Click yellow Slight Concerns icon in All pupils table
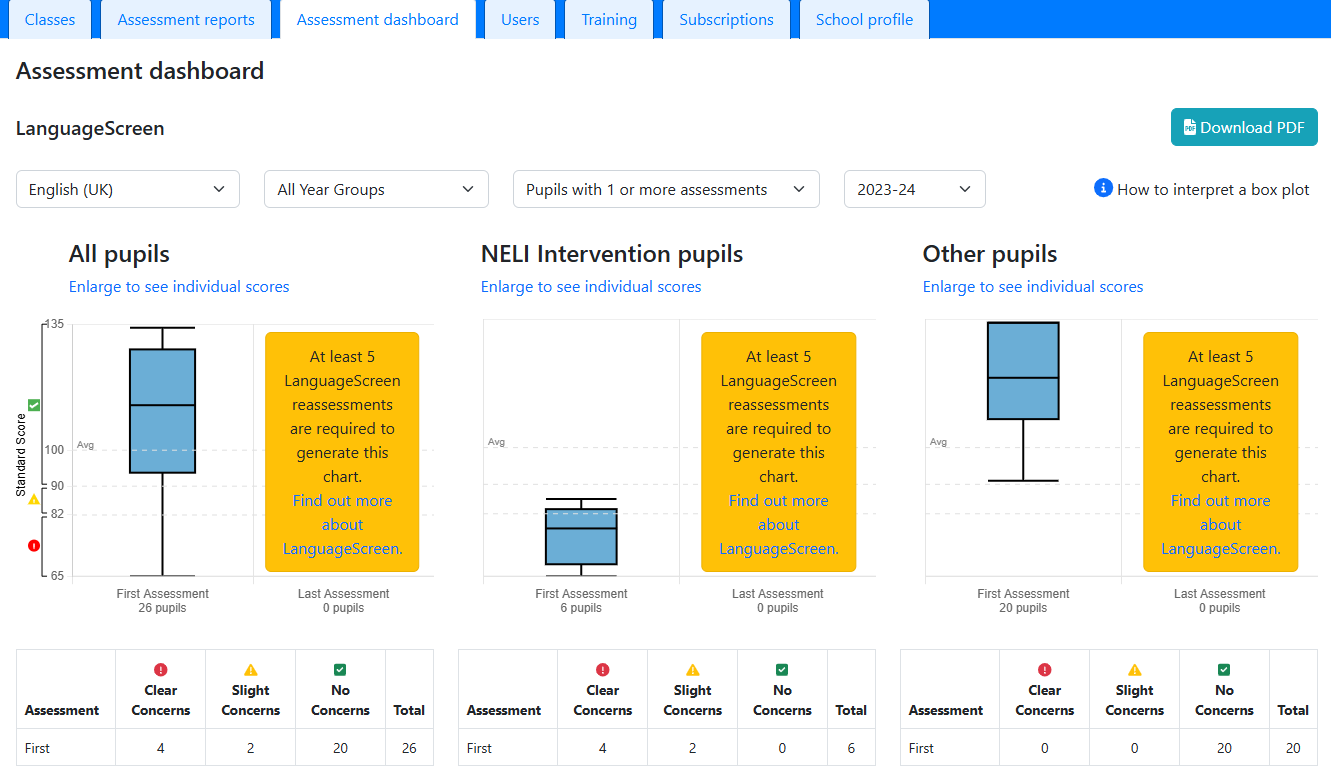This screenshot has height=781, width=1331. point(250,670)
